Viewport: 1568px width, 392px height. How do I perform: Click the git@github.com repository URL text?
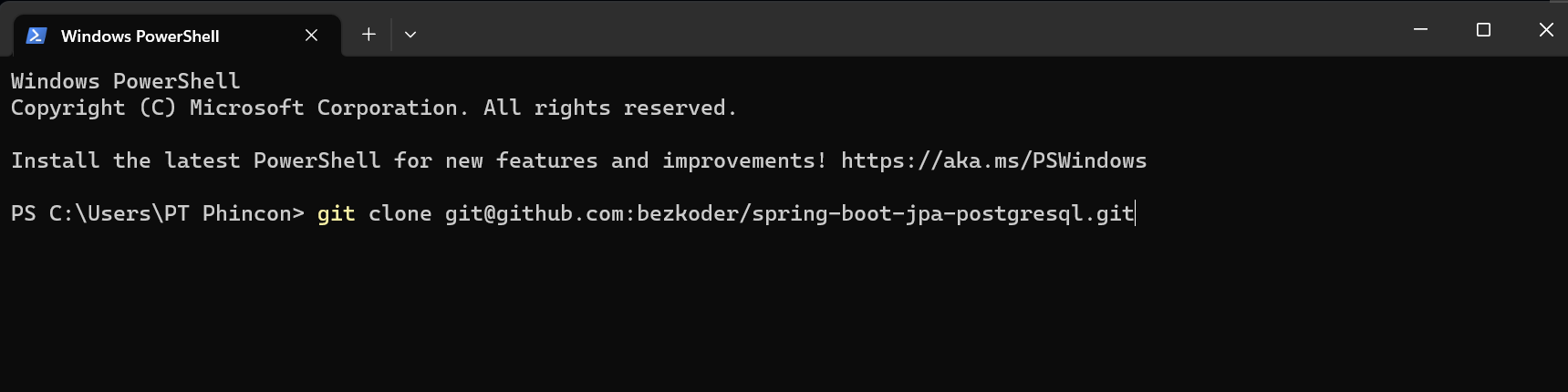coord(789,214)
